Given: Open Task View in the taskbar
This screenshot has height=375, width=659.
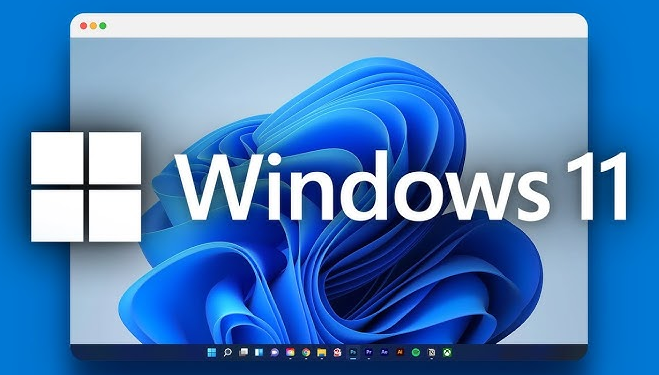Looking at the screenshot, I should (243, 352).
